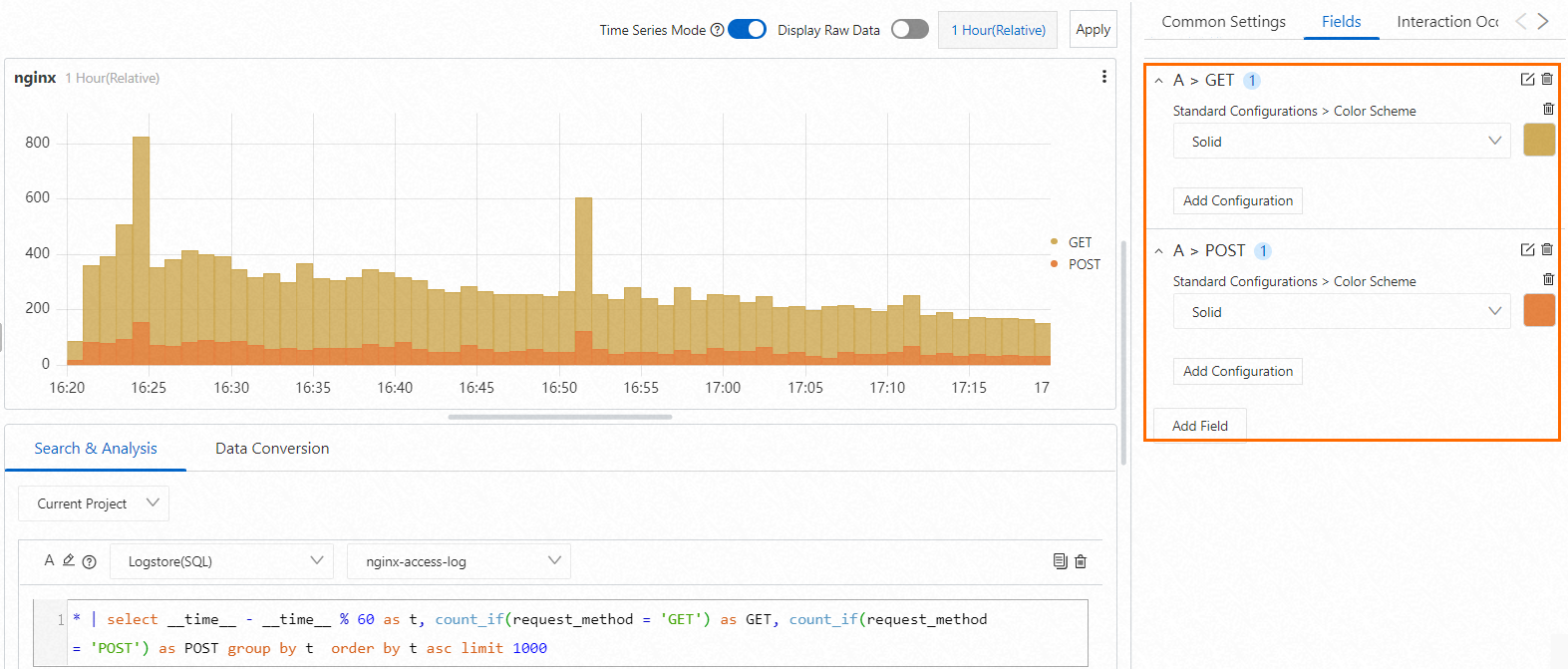Screen dimensions: 1568x669
Task: Remove the GET Color Scheme configuration
Action: [x=1548, y=109]
